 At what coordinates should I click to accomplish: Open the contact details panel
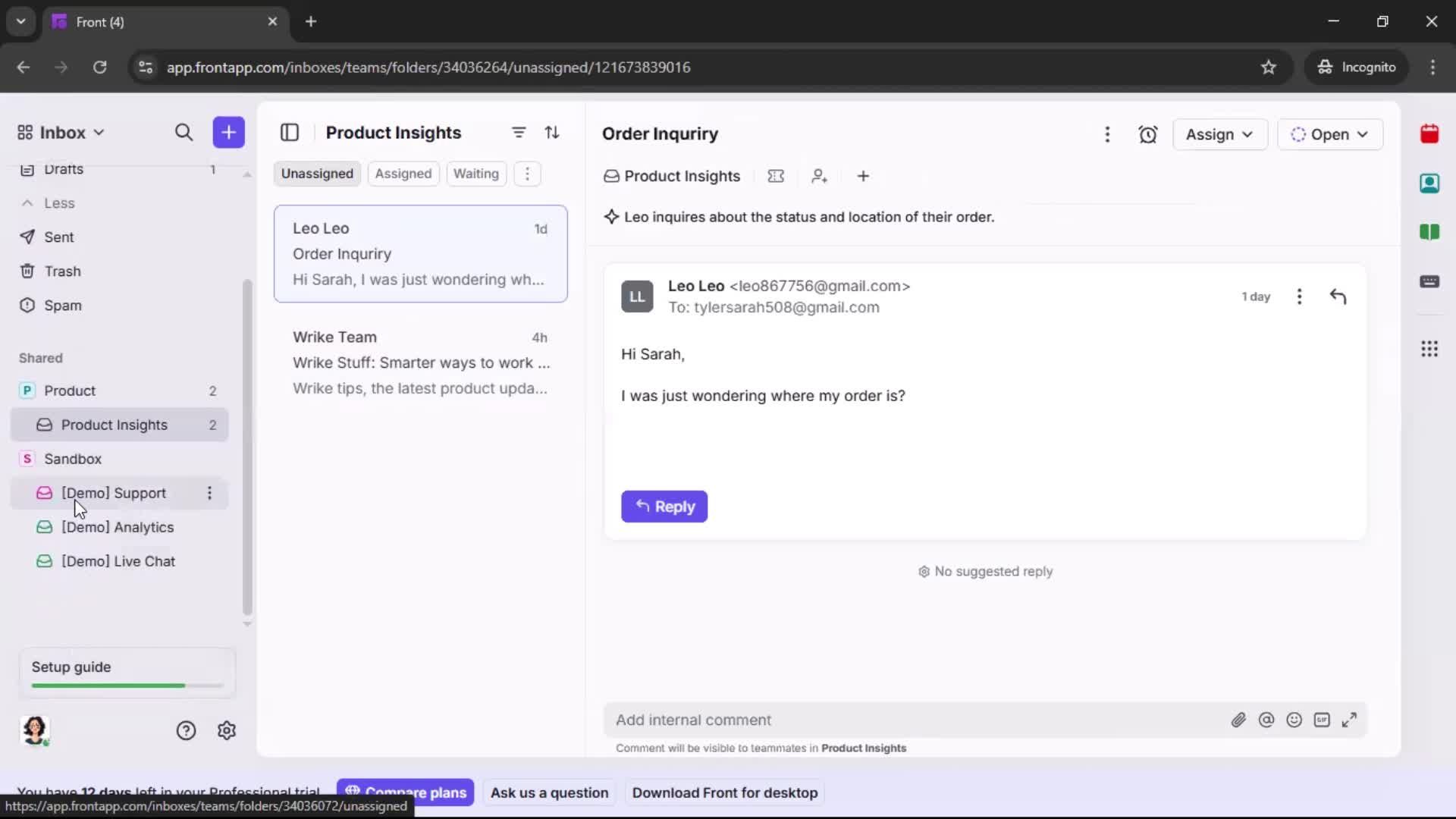[1430, 184]
